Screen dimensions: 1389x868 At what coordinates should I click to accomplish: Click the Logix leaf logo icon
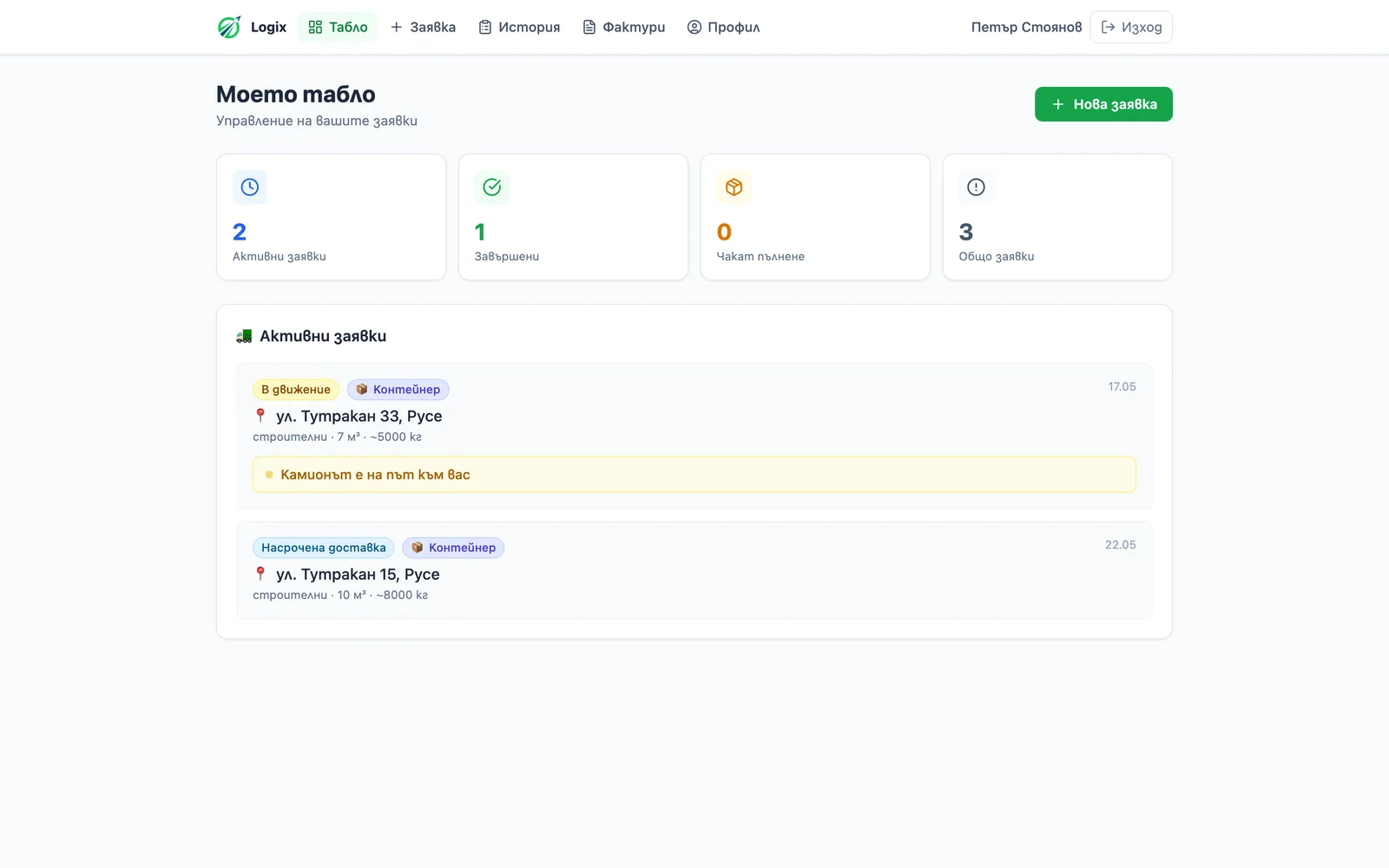(x=229, y=27)
